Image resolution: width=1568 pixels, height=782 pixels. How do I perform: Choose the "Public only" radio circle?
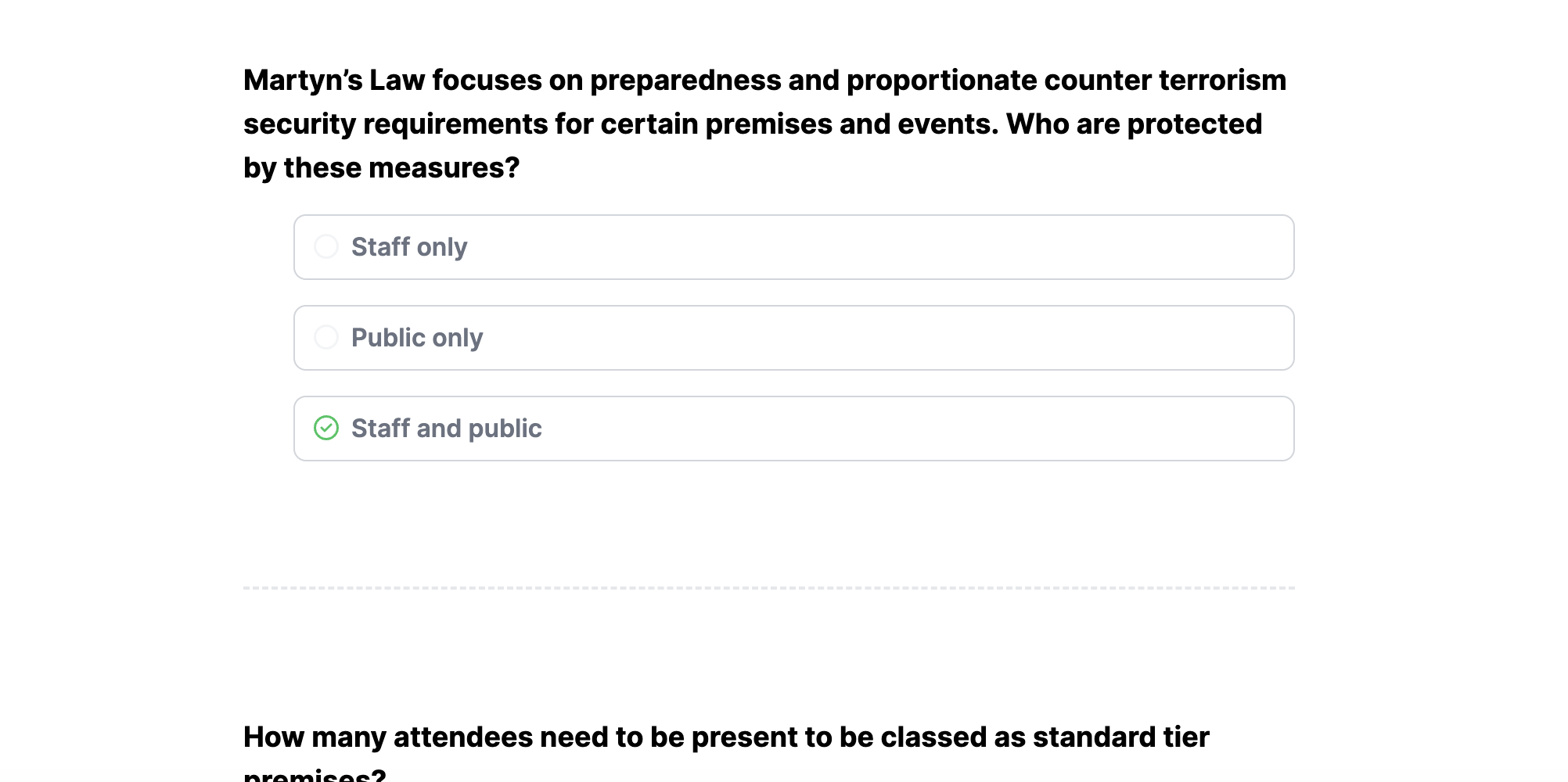coord(326,338)
